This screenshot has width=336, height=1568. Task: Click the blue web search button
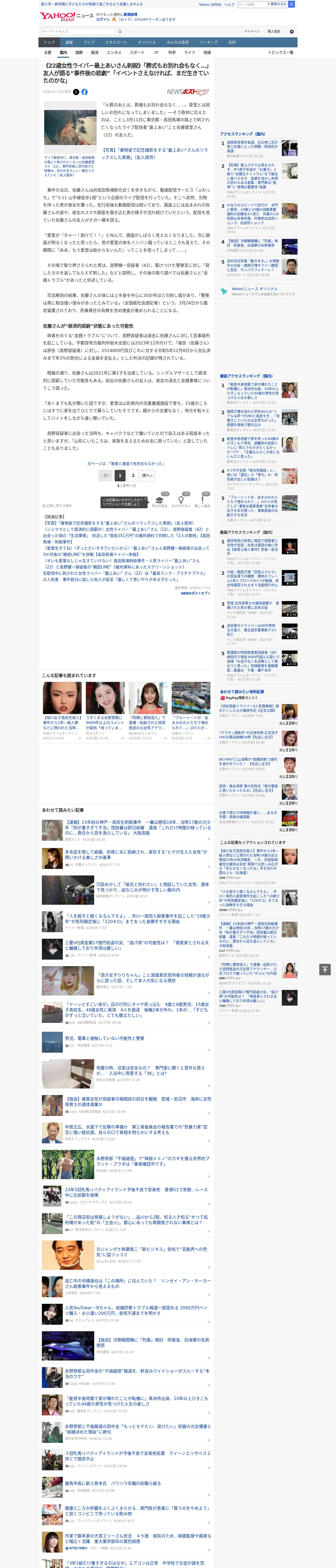292,4
